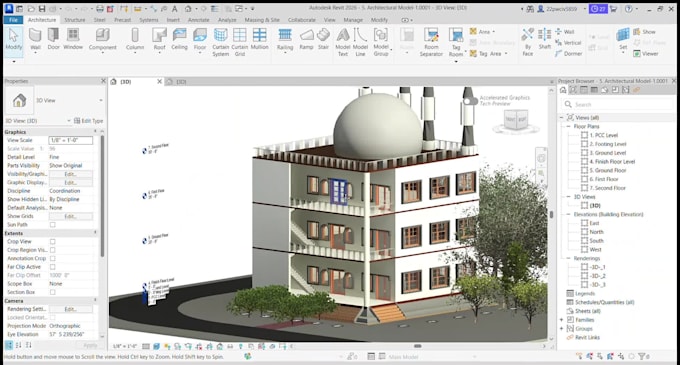The width and height of the screenshot is (680, 365).
Task: Click the Properties panel vertical scrollbar
Action: pos(102,196)
